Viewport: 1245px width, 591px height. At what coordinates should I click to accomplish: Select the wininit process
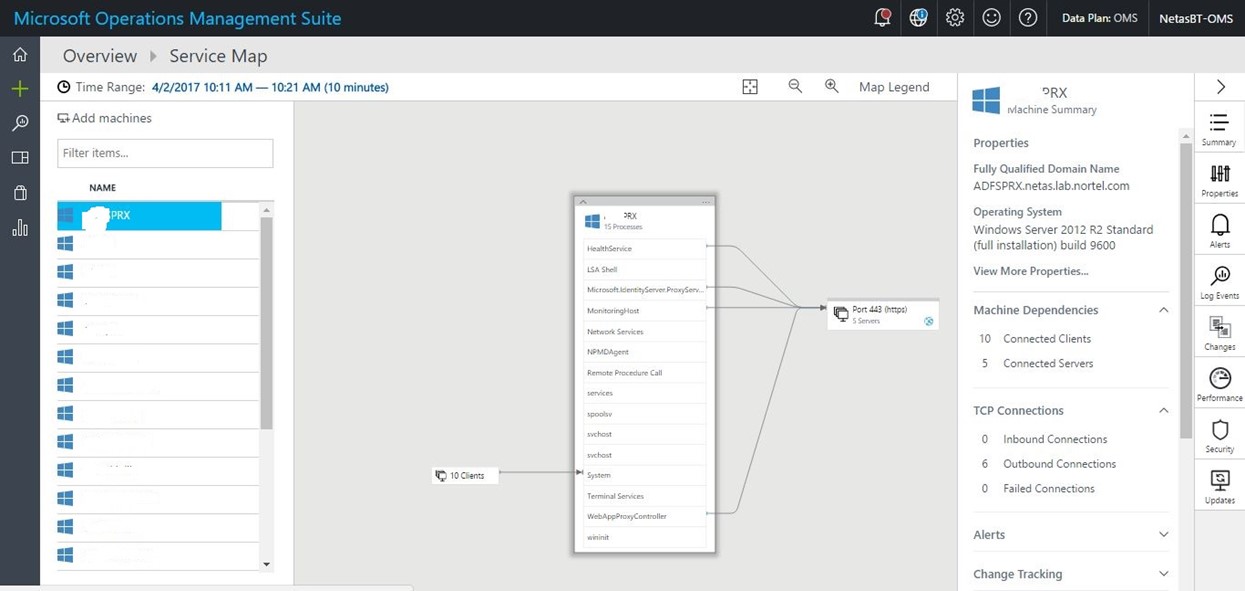[644, 537]
